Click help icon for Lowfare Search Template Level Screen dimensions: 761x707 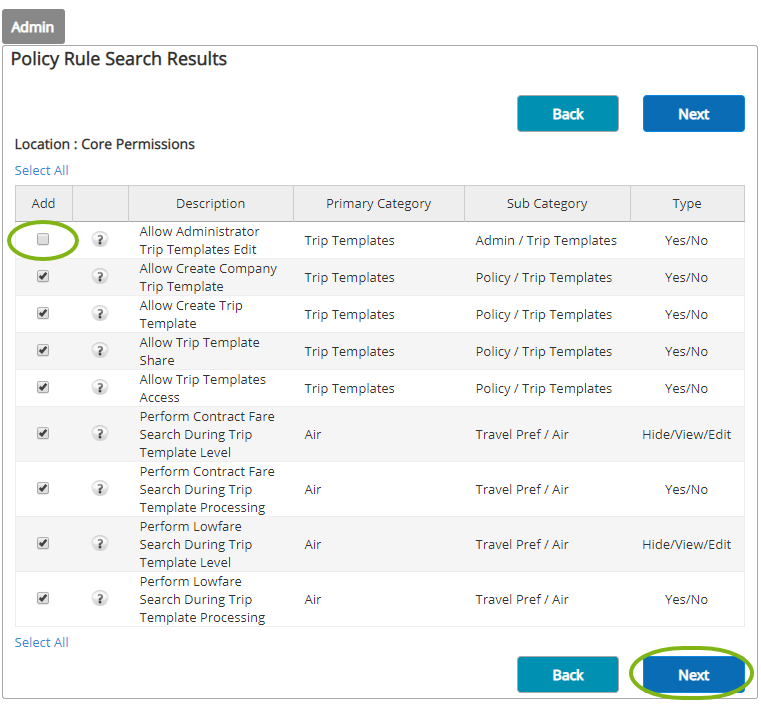tap(100, 544)
